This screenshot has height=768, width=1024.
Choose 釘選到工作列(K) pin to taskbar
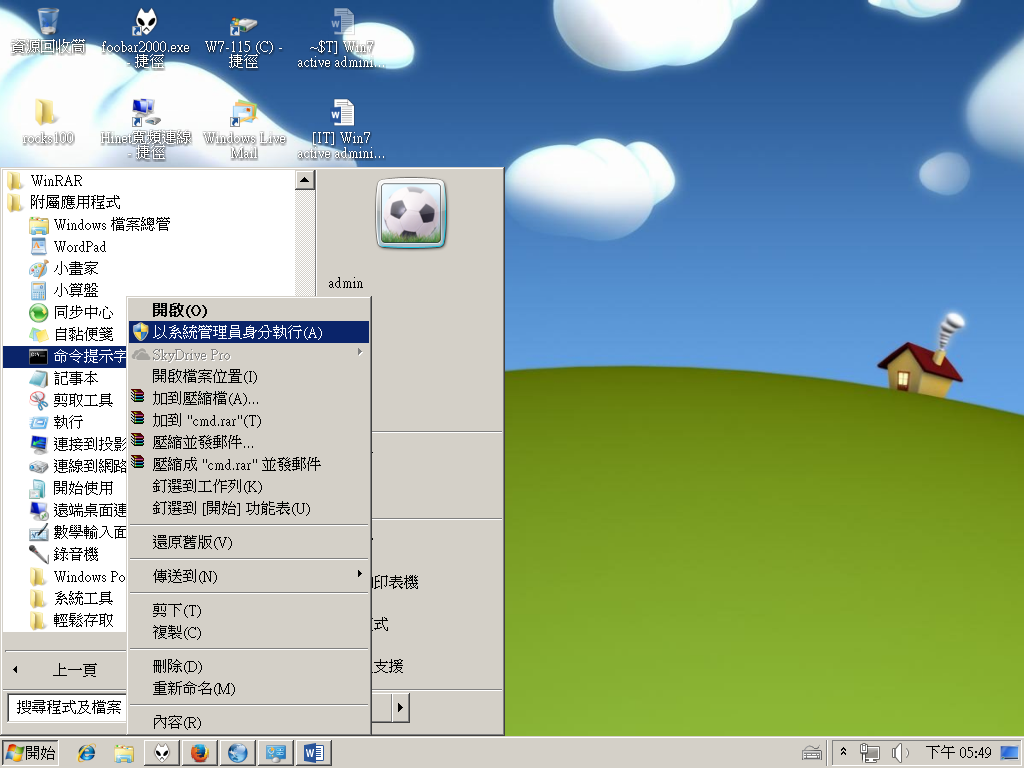249,487
